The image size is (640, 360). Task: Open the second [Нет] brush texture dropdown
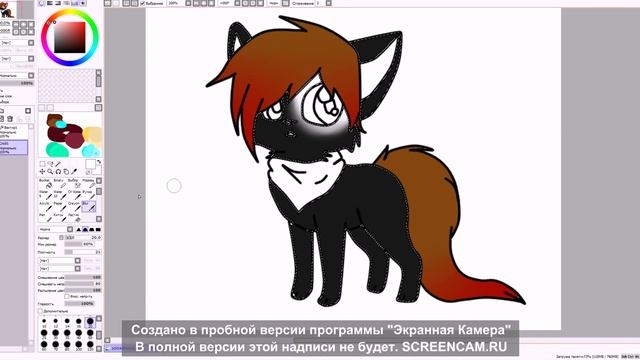pyautogui.click(x=59, y=269)
